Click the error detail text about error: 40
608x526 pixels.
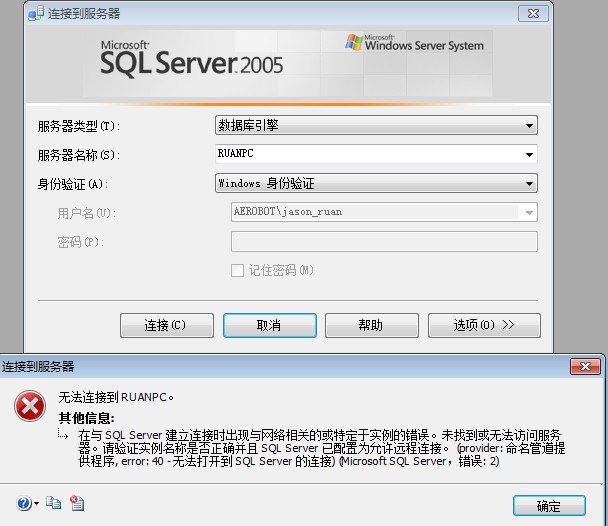tap(321, 448)
